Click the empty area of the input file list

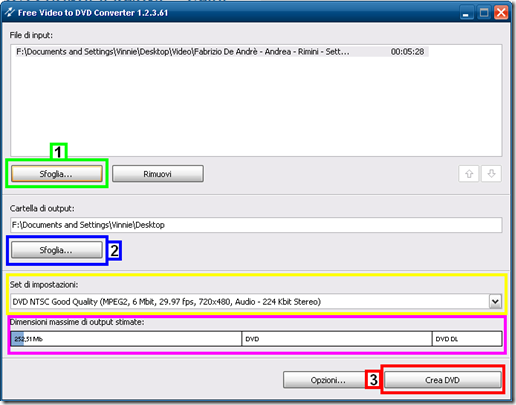click(x=256, y=107)
